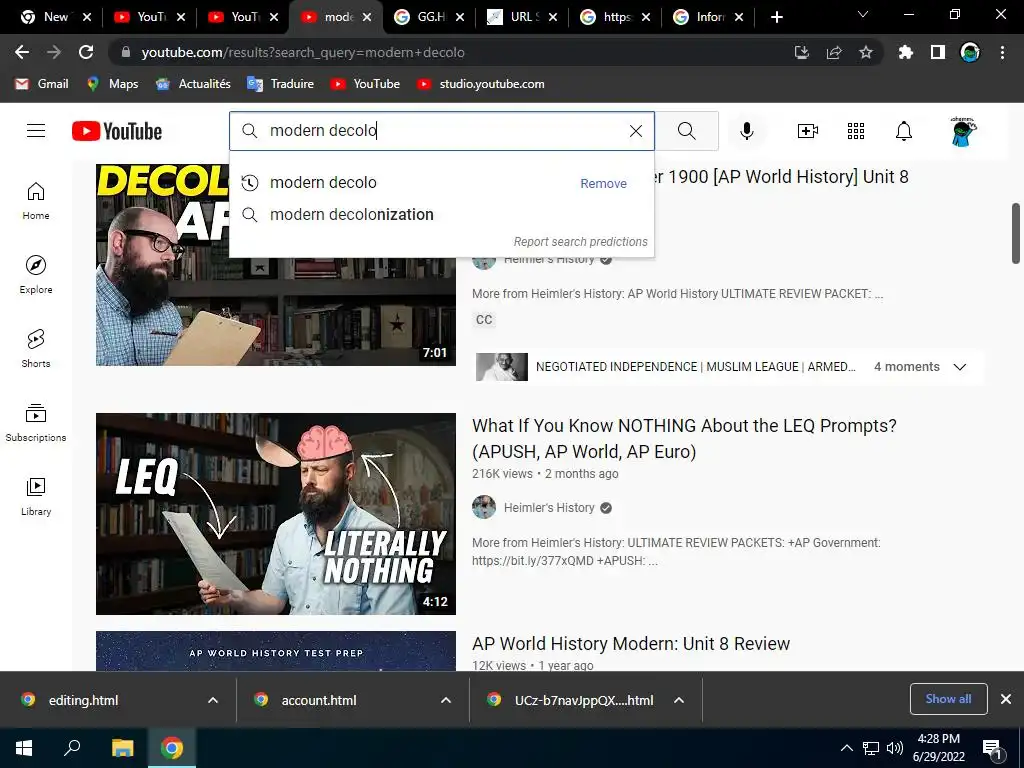This screenshot has height=768, width=1024.
Task: Open 'What If You Know NOTHING' video title
Action: 684,439
